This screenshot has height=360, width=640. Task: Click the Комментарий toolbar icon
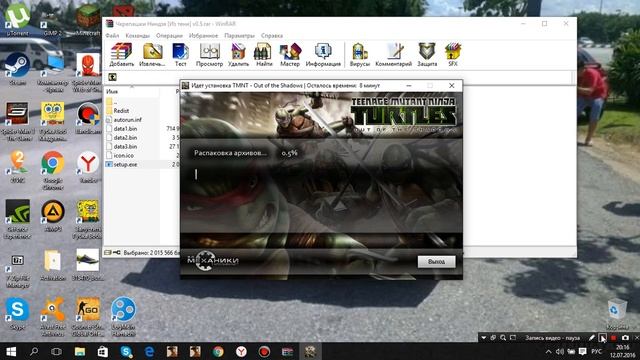[x=393, y=55]
